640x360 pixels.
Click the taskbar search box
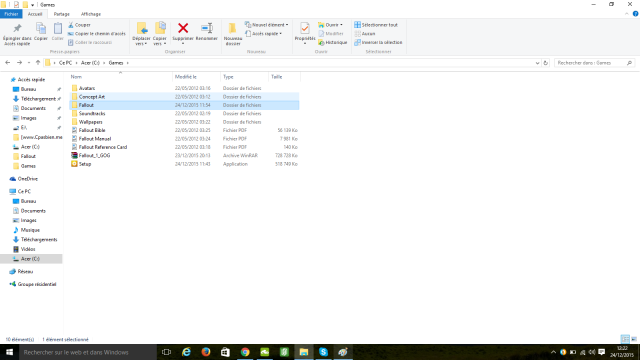[88, 352]
